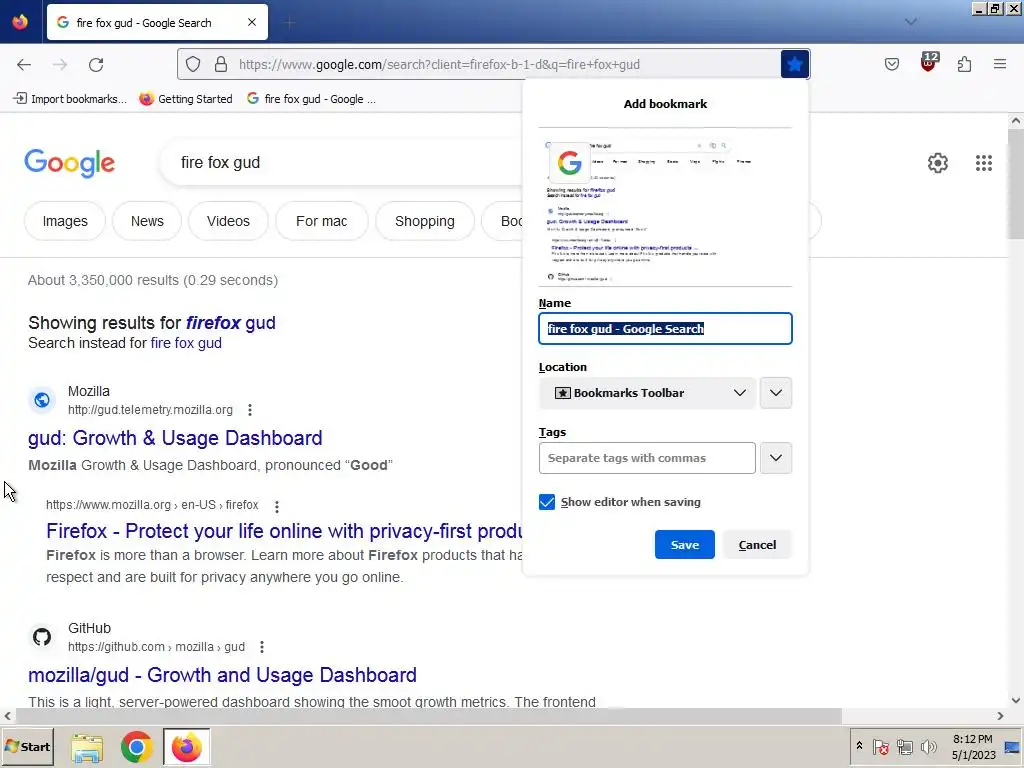Select the For mac filter
The width and height of the screenshot is (1024, 768).
pos(321,221)
